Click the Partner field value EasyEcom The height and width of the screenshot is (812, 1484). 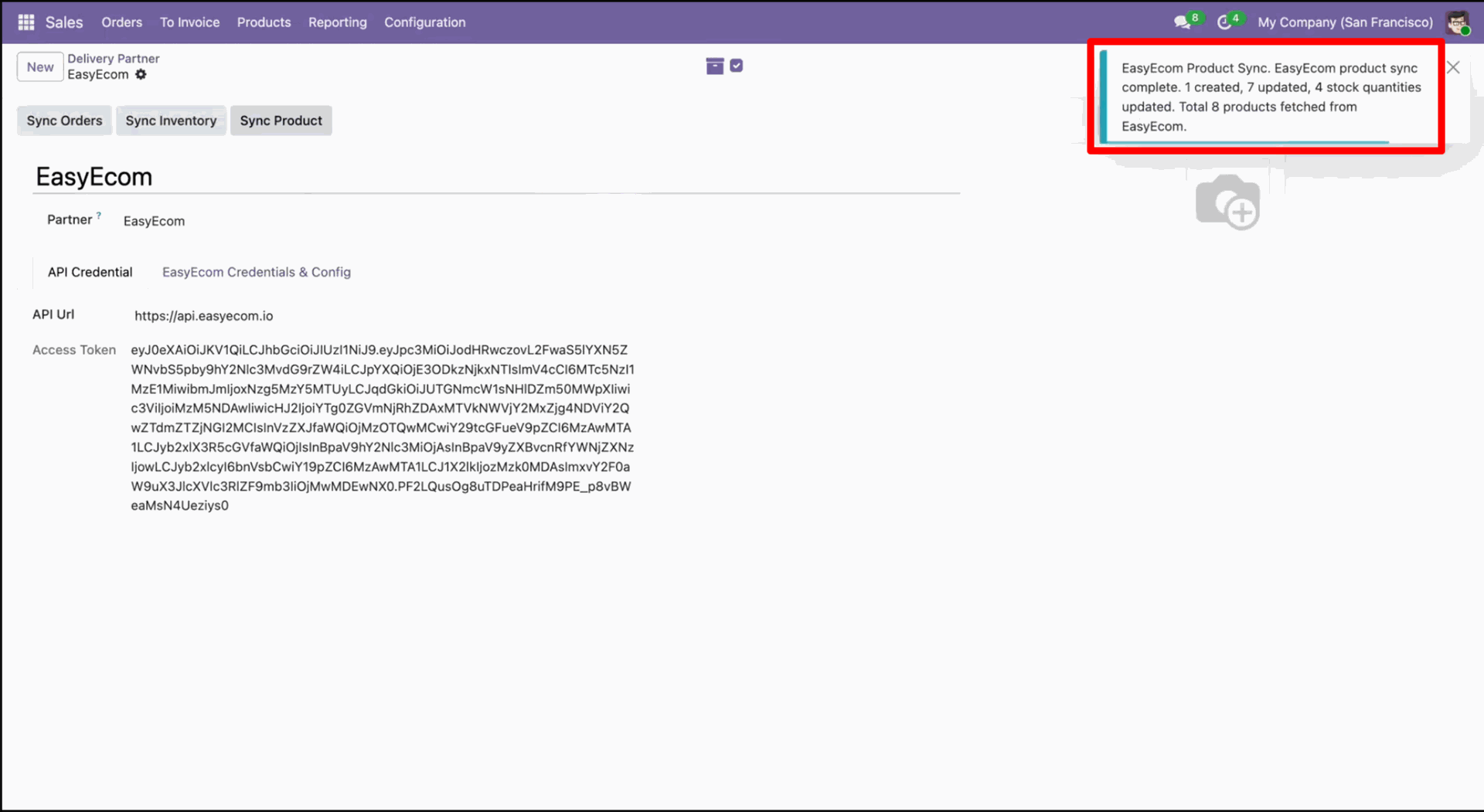(x=155, y=221)
